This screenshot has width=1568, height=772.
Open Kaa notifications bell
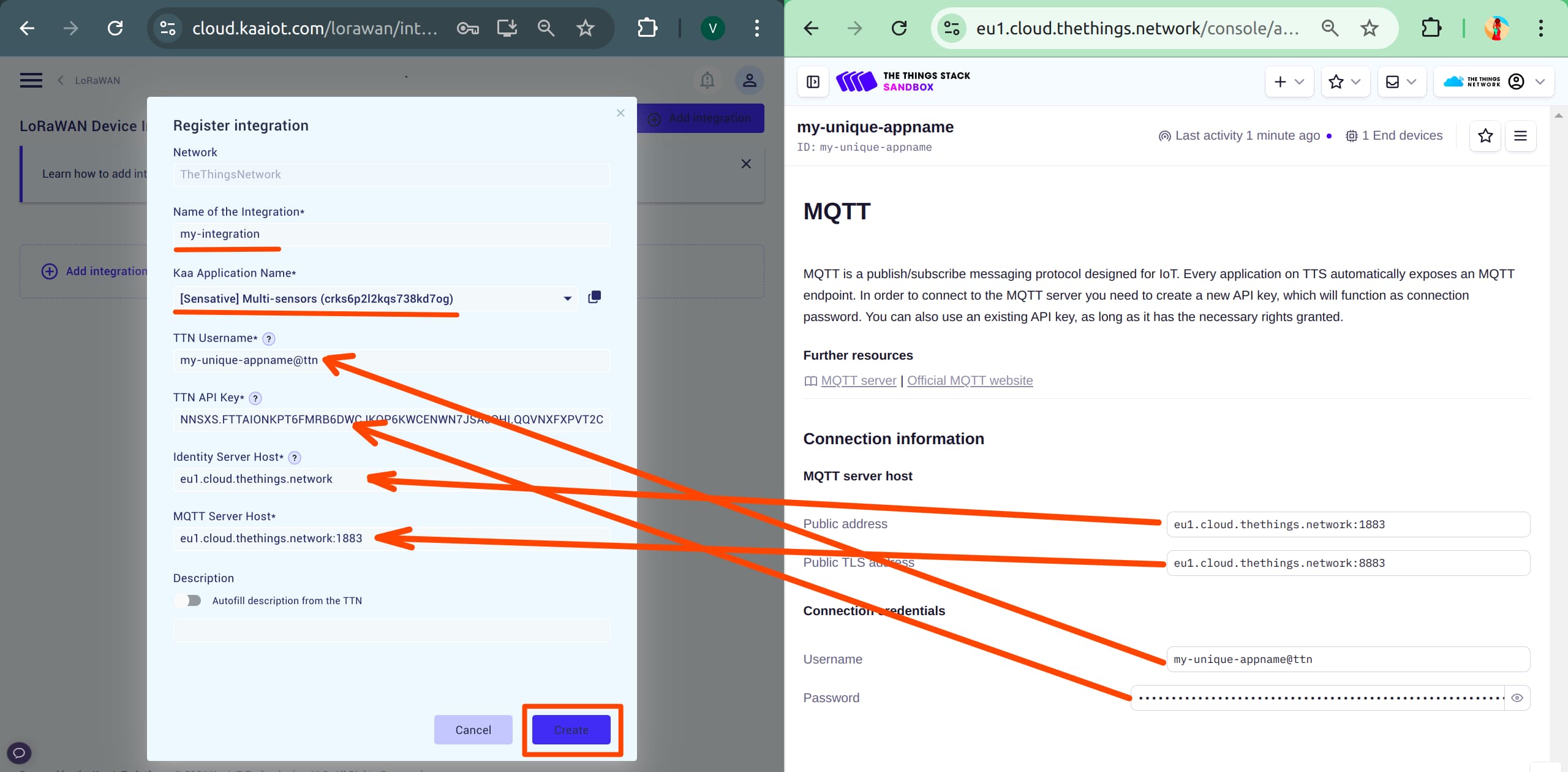[707, 80]
